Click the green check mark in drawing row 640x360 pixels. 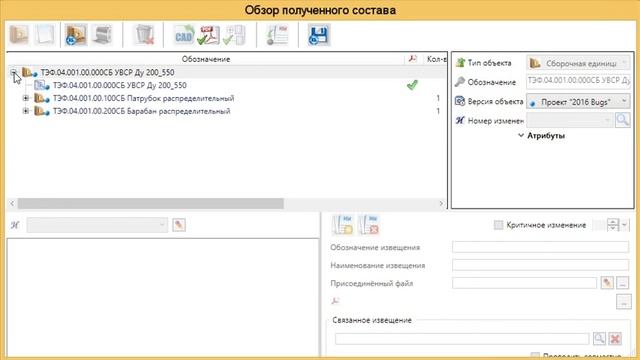tap(412, 85)
